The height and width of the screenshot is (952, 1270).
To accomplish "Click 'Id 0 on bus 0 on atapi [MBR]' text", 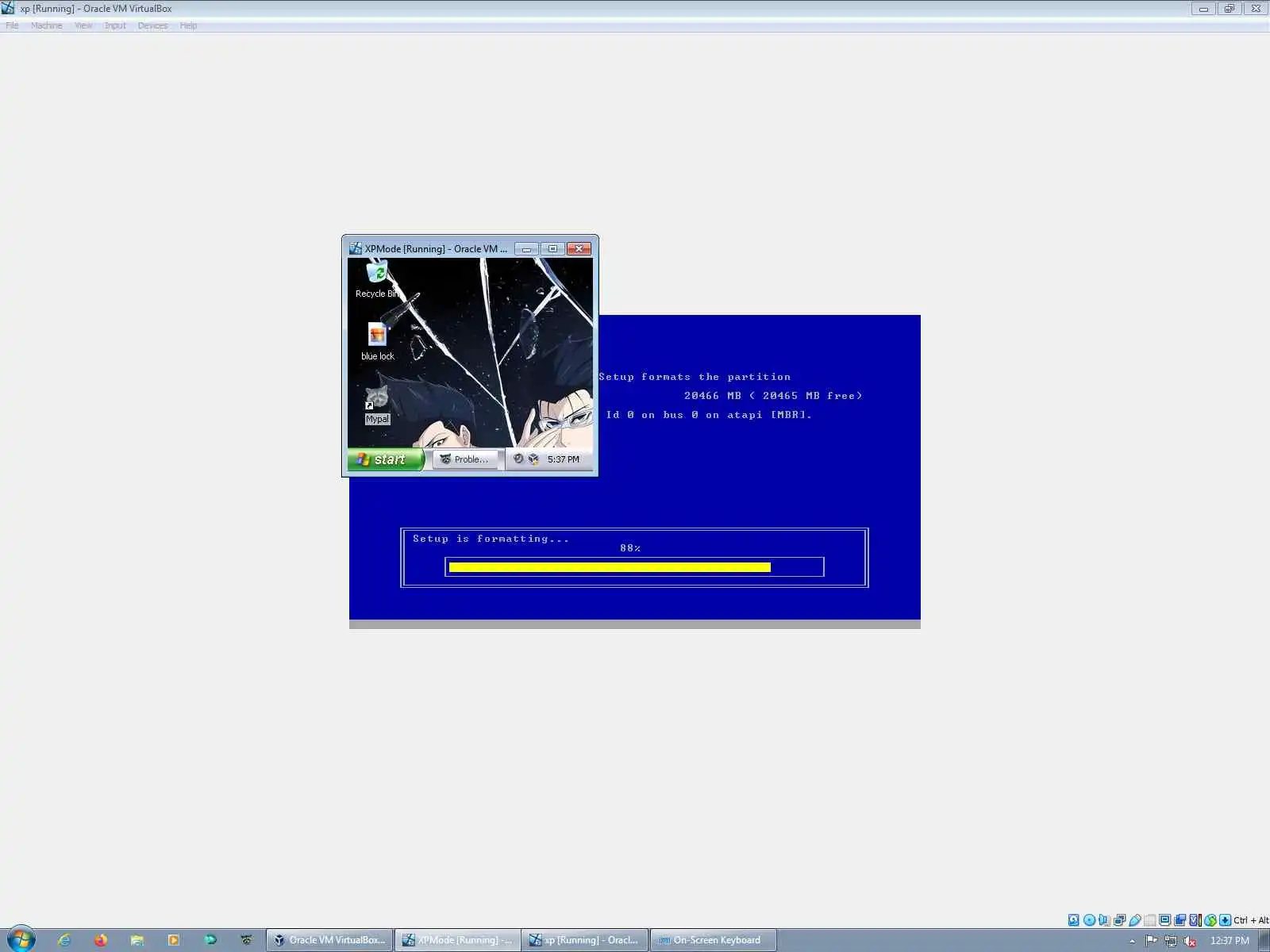I will click(709, 415).
